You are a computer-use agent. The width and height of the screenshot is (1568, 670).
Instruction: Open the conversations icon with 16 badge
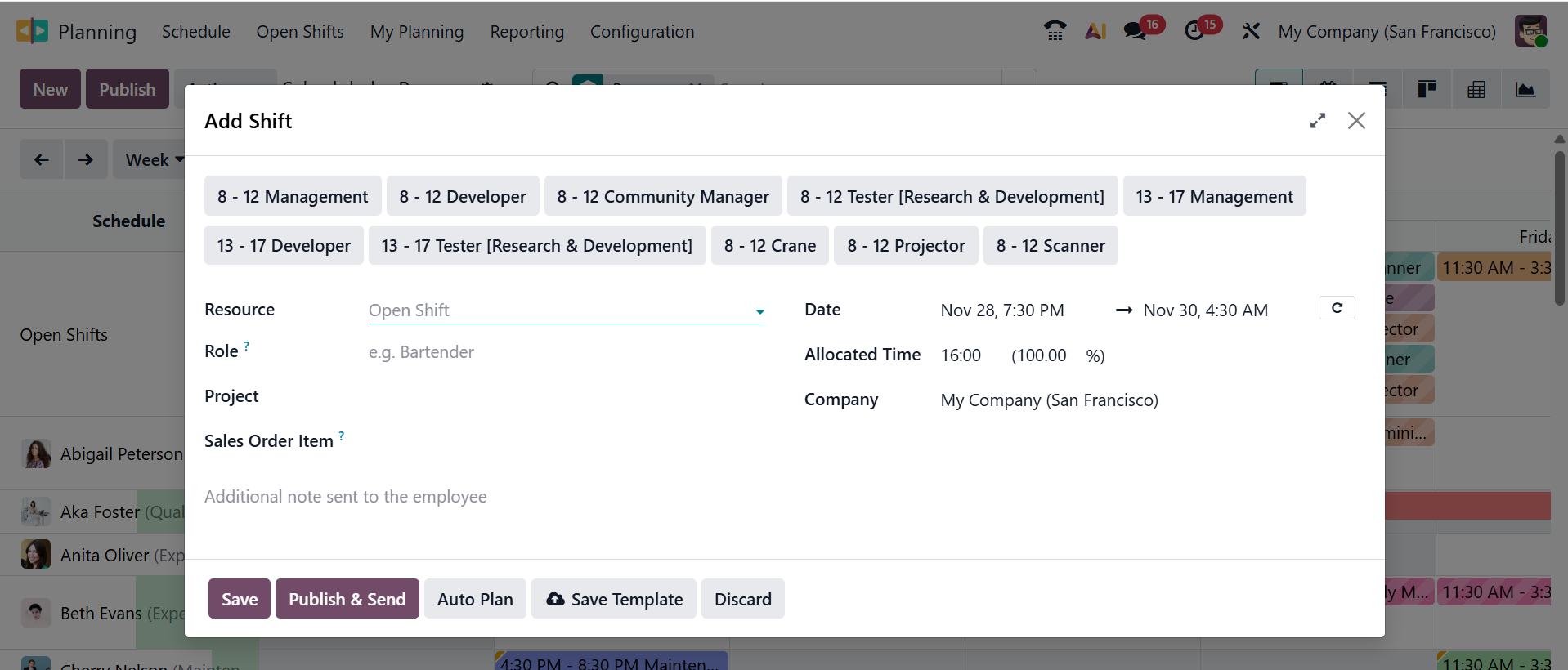(1136, 31)
